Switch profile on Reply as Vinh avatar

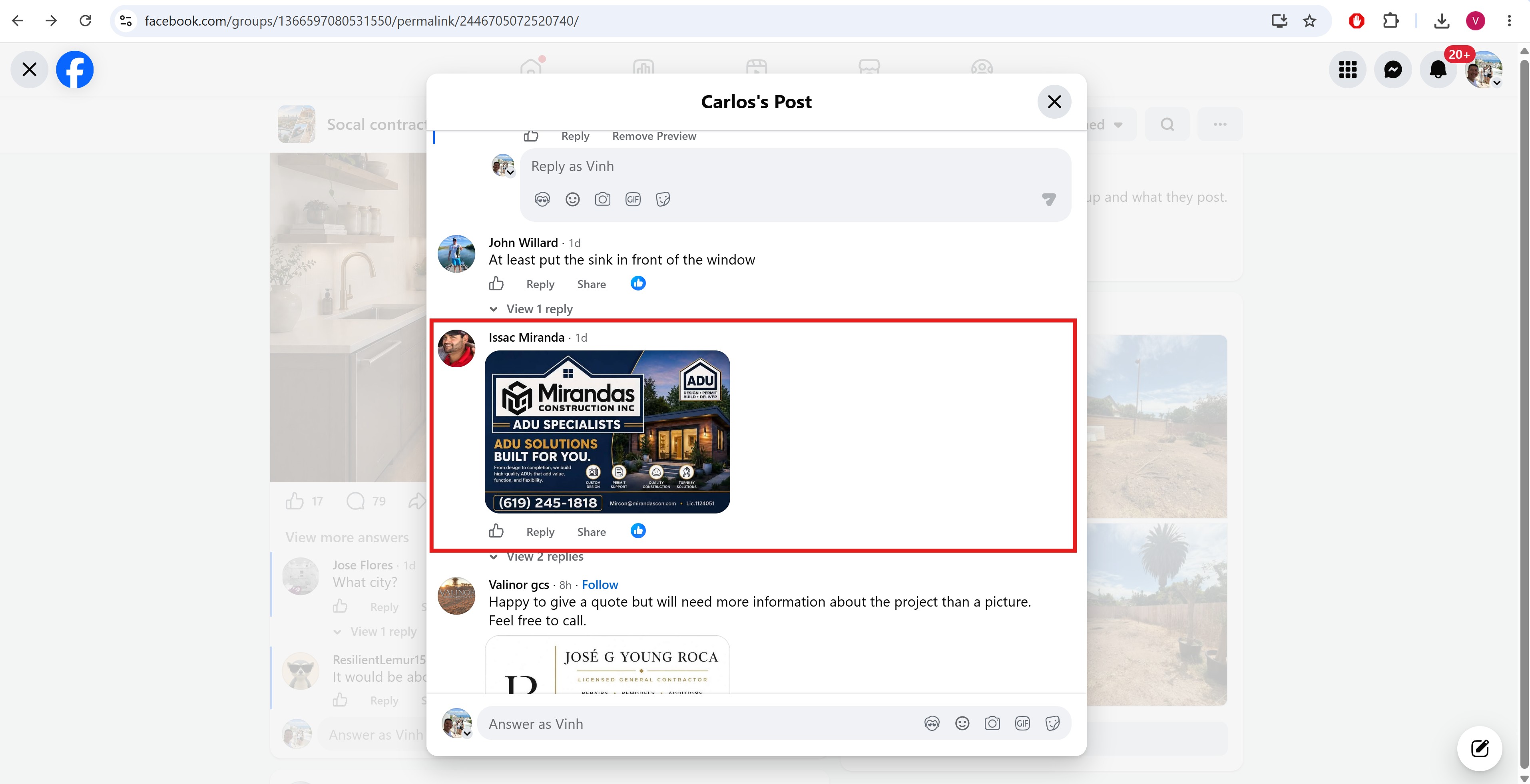pos(503,166)
